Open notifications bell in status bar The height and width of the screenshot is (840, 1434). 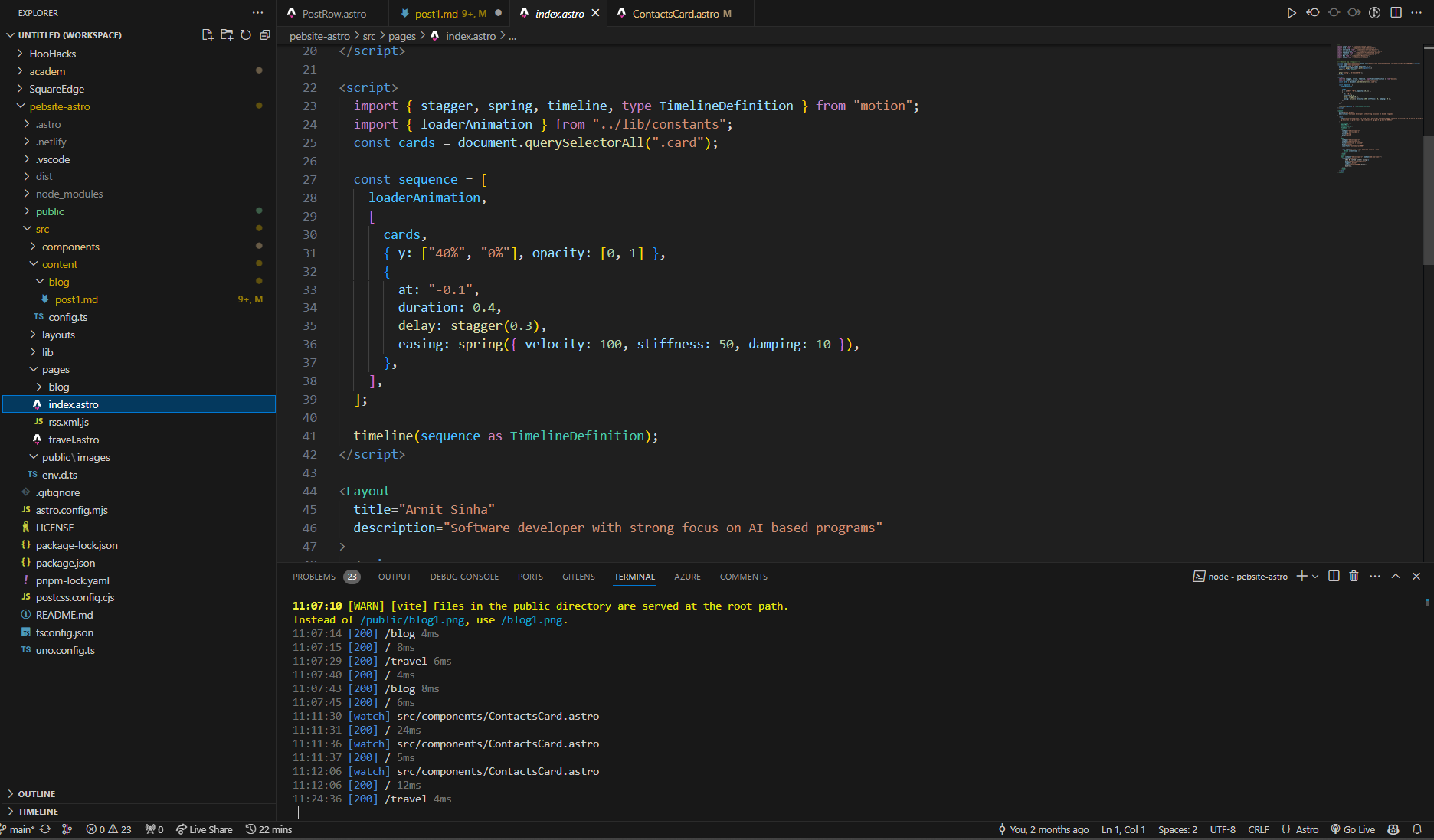(1417, 829)
